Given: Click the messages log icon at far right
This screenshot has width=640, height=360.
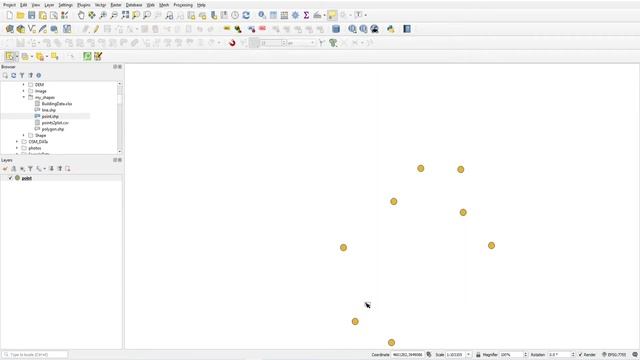Looking at the screenshot, I should [635, 355].
